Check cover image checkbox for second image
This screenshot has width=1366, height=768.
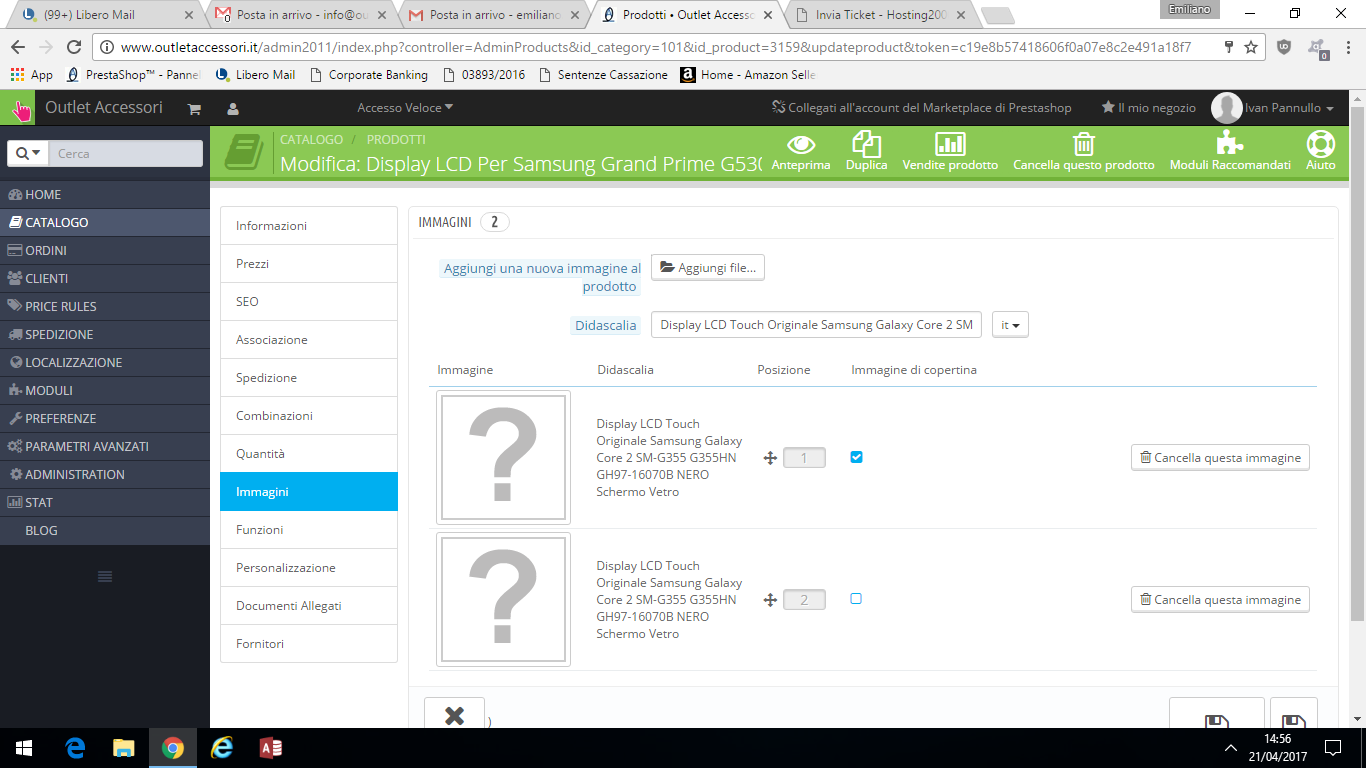click(856, 598)
